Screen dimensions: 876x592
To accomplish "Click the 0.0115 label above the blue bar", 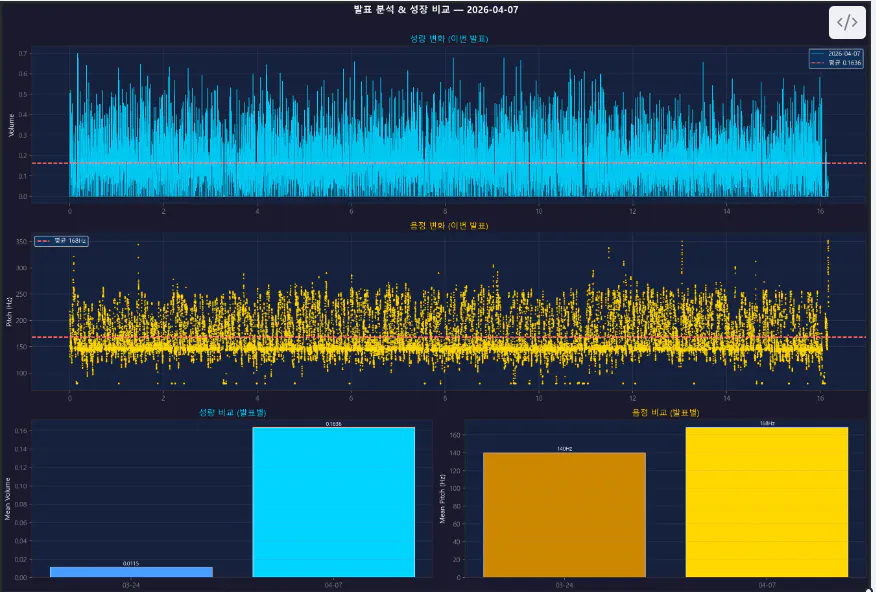I will tap(131, 563).
